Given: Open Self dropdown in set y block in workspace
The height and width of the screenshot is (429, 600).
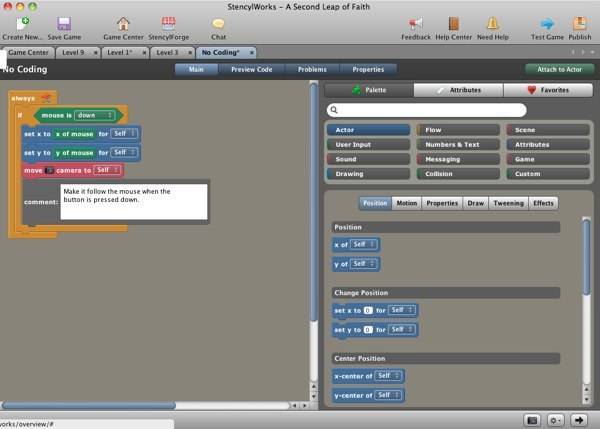Looking at the screenshot, I should point(124,152).
